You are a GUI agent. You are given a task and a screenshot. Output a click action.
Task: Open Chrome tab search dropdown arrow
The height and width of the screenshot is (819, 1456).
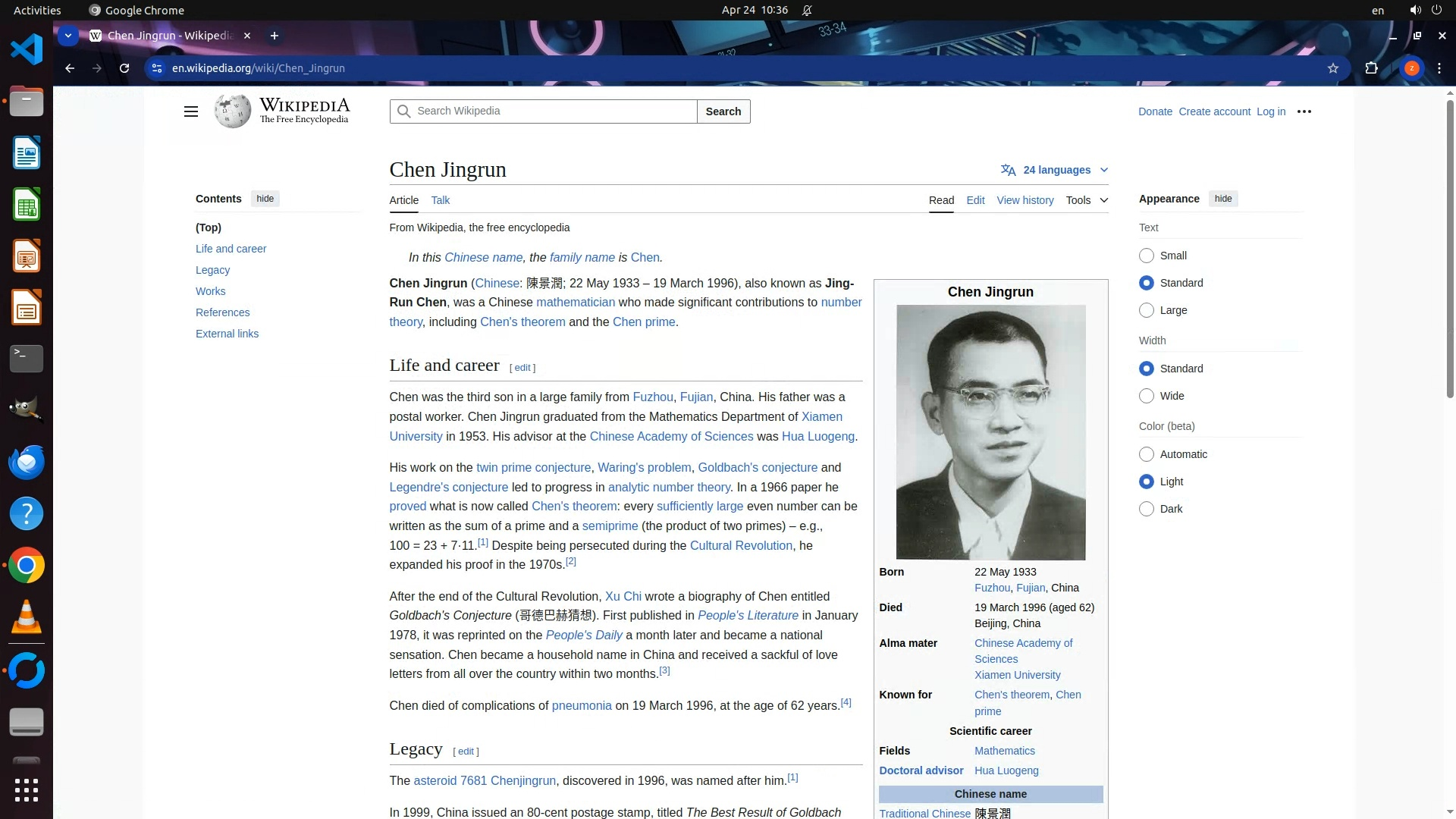pyautogui.click(x=68, y=36)
